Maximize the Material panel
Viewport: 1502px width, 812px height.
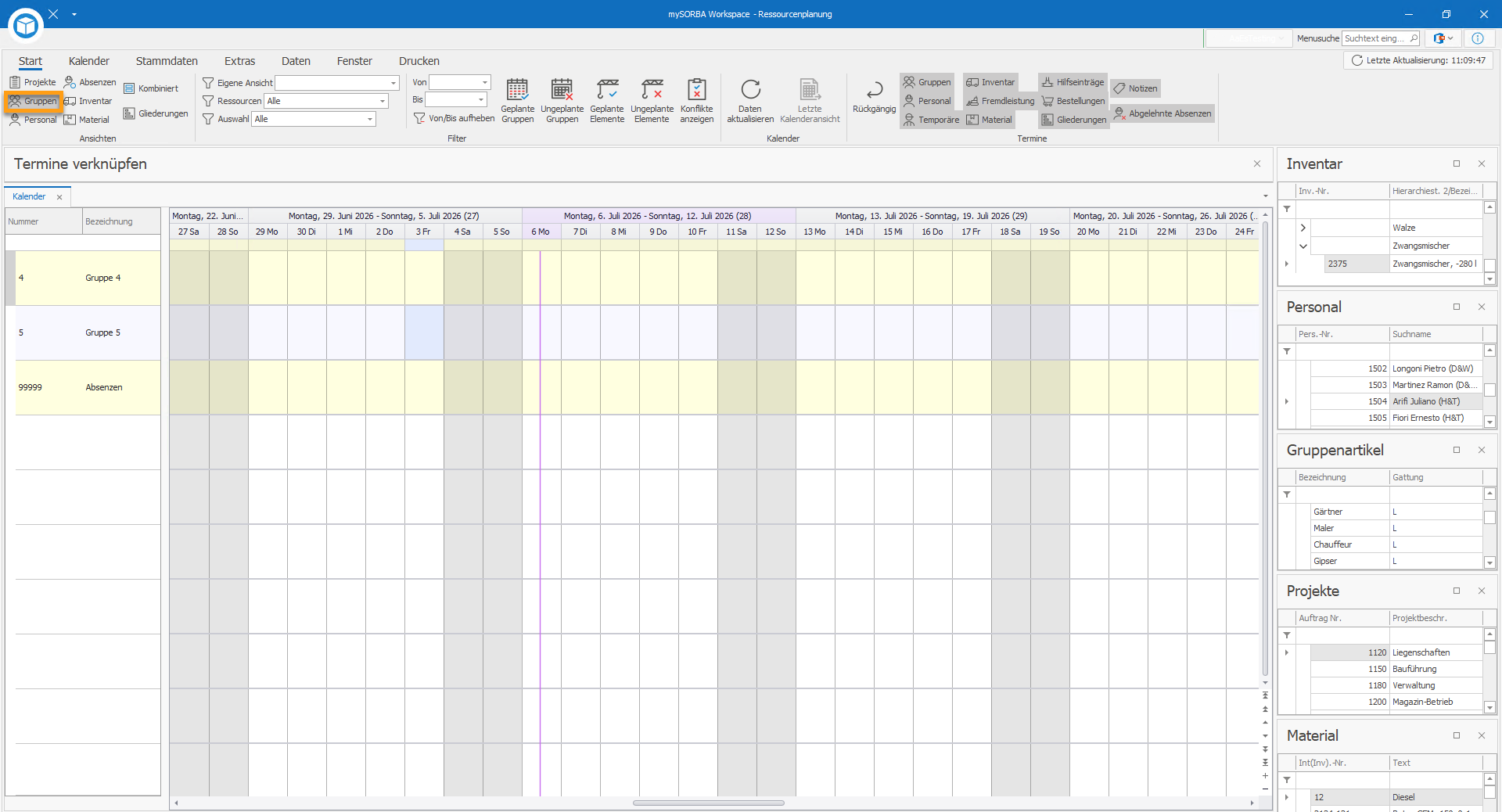(x=1457, y=735)
